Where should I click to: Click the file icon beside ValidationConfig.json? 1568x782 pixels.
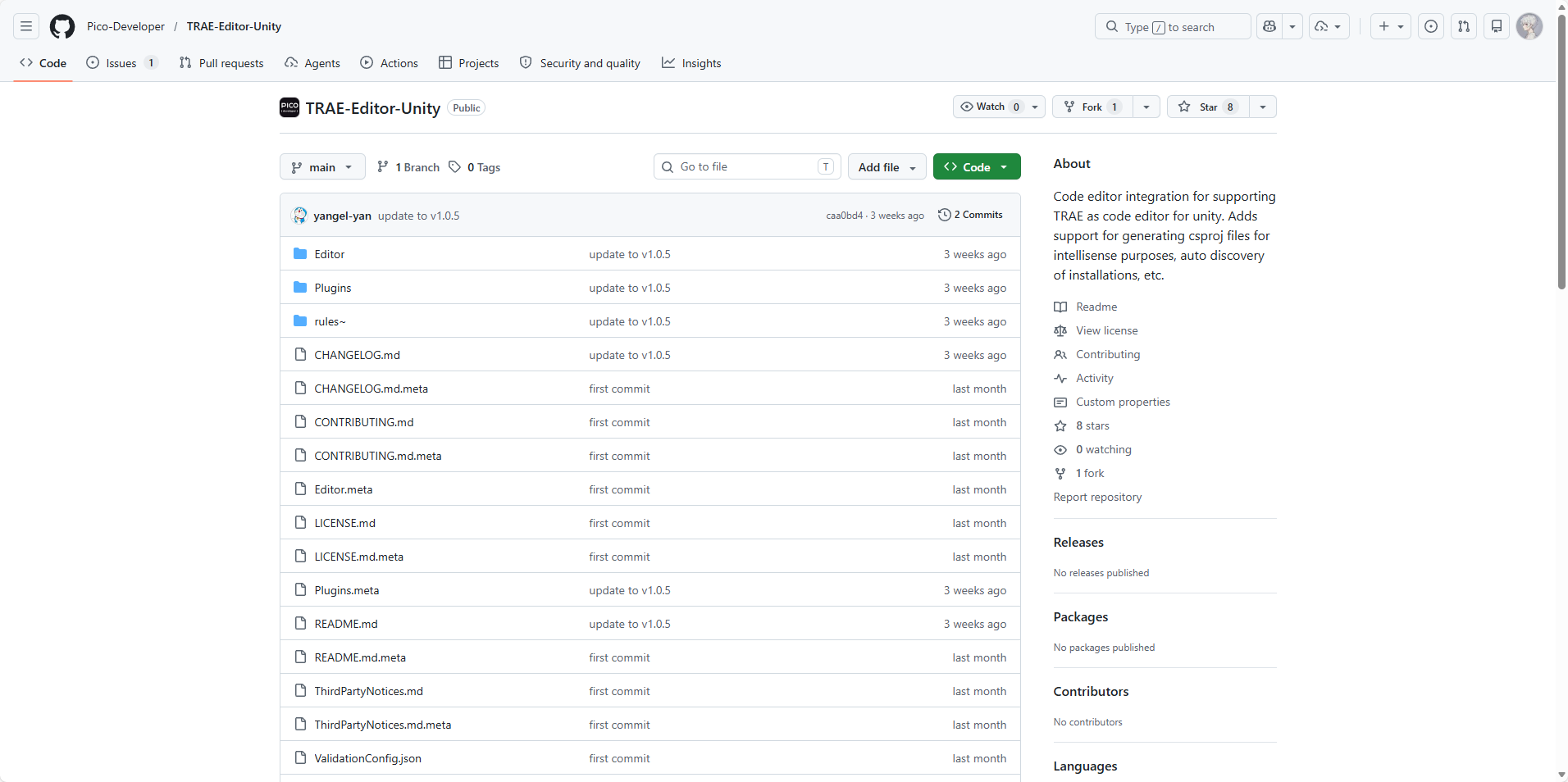[300, 757]
